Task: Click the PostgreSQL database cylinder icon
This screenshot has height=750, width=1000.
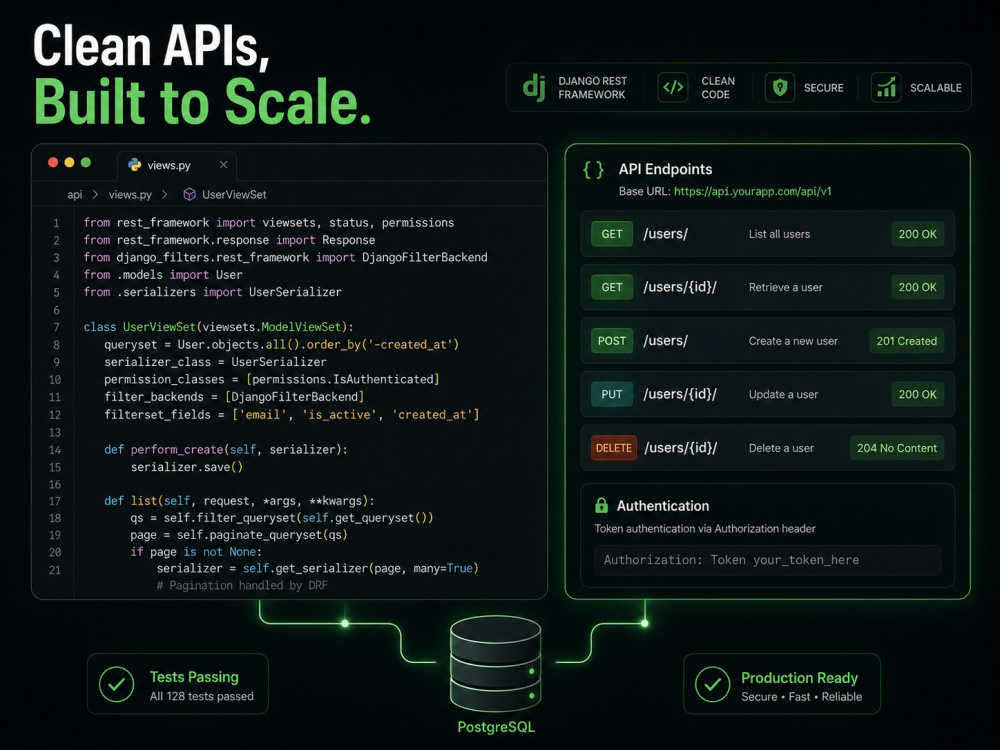Action: click(496, 663)
